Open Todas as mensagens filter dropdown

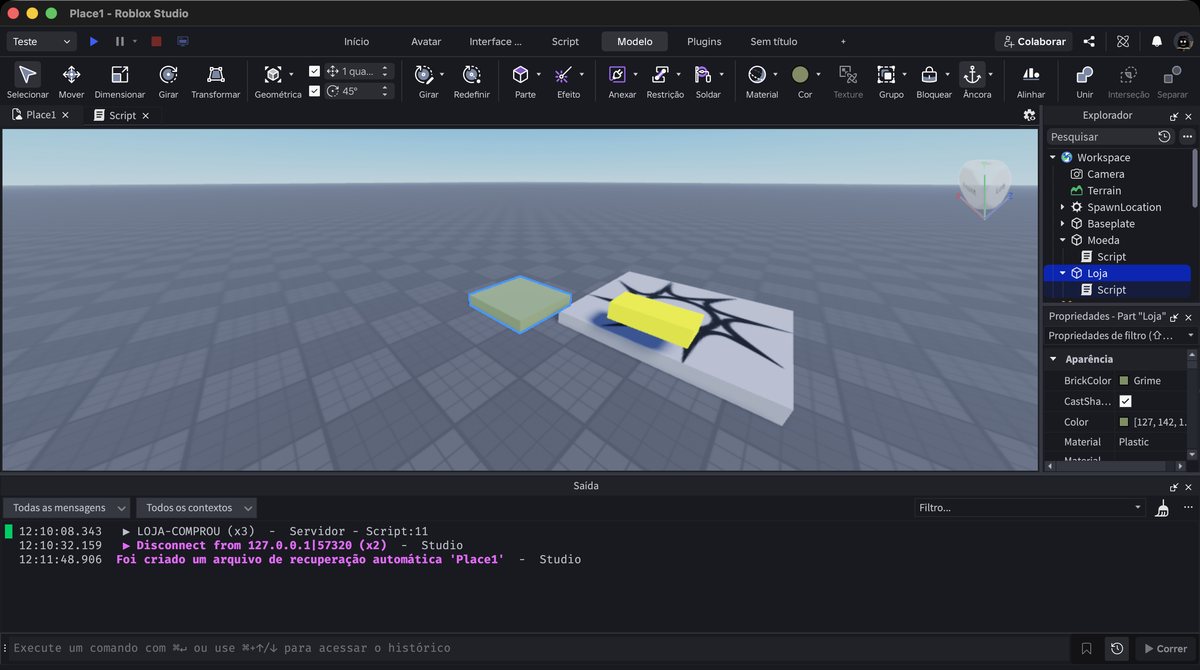pos(67,508)
